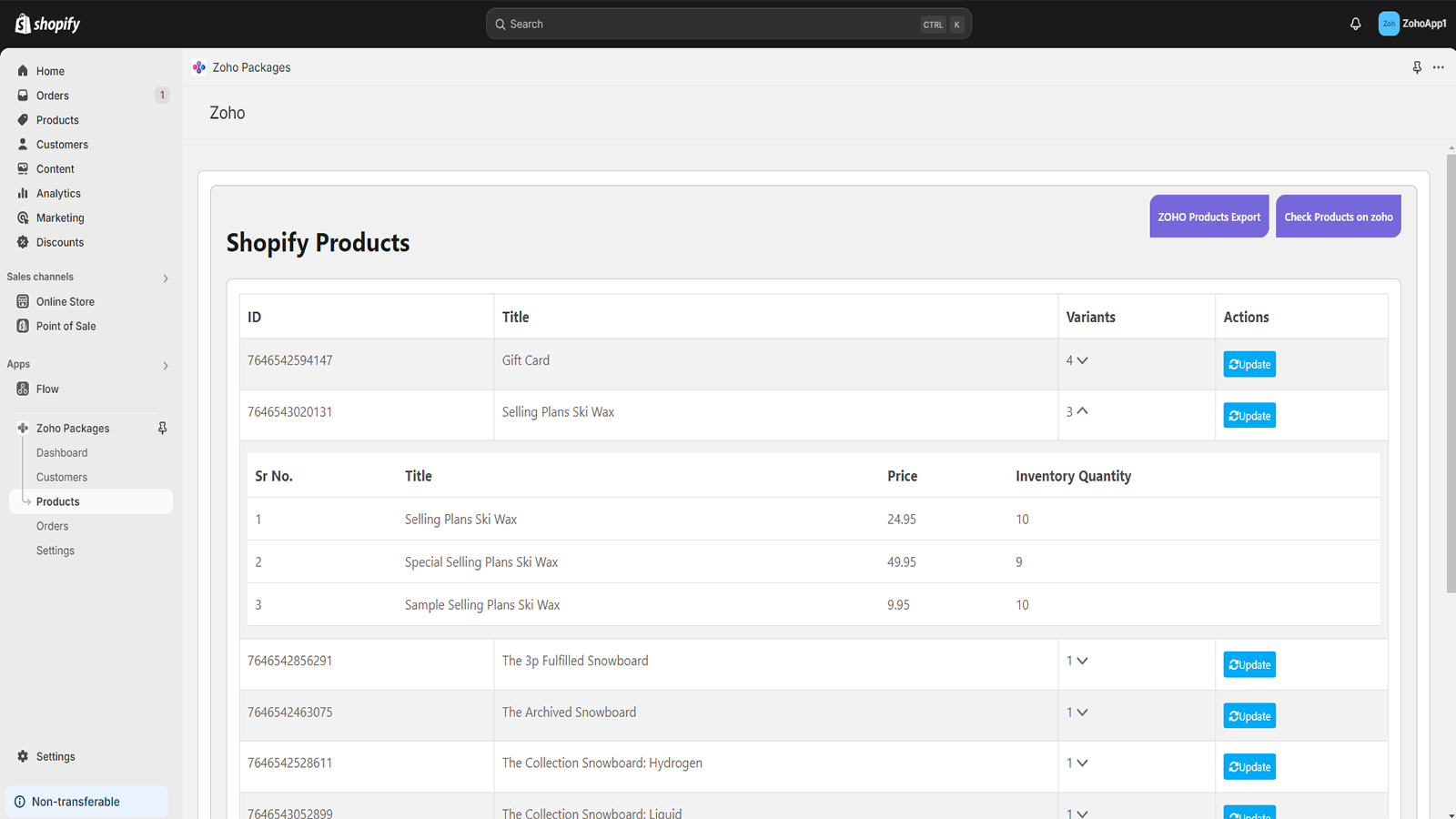Click the ZohoApp1 account avatar

[1389, 23]
